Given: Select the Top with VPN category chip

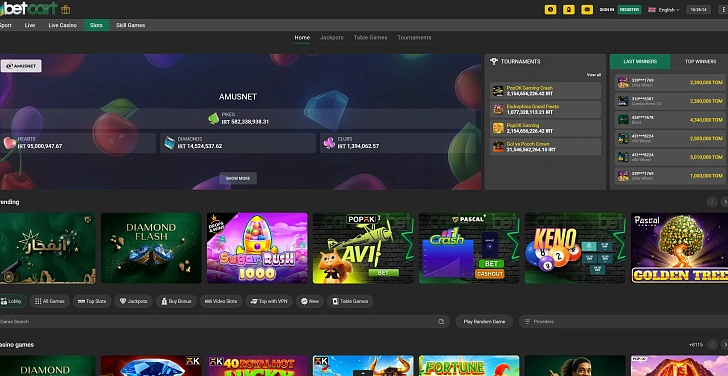Looking at the screenshot, I should tap(269, 301).
